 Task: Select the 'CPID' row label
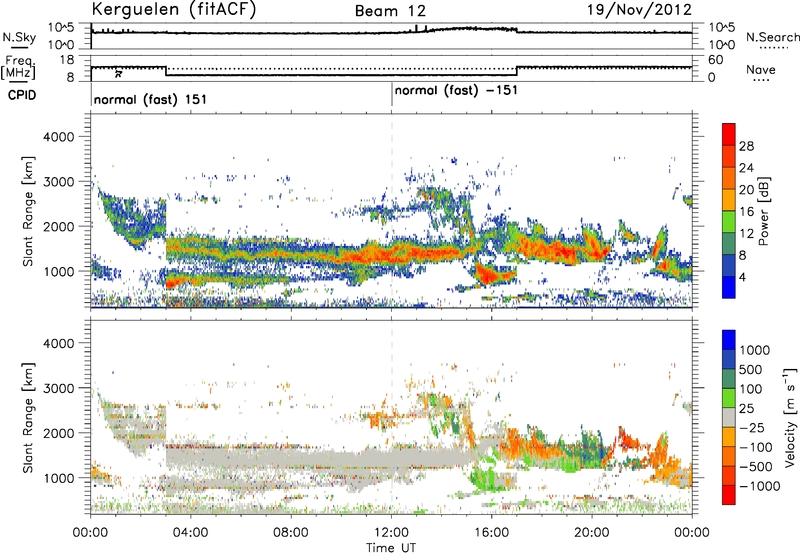(22, 95)
